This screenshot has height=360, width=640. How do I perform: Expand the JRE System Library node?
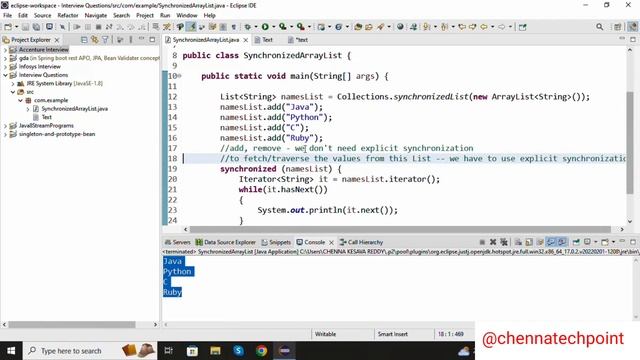point(13,84)
